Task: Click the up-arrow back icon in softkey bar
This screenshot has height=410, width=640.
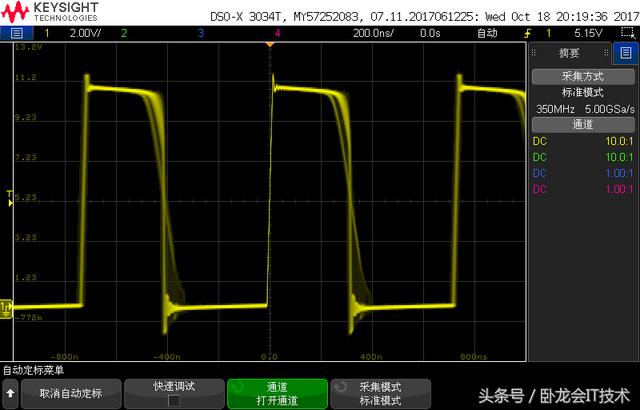Action: [x=10, y=393]
